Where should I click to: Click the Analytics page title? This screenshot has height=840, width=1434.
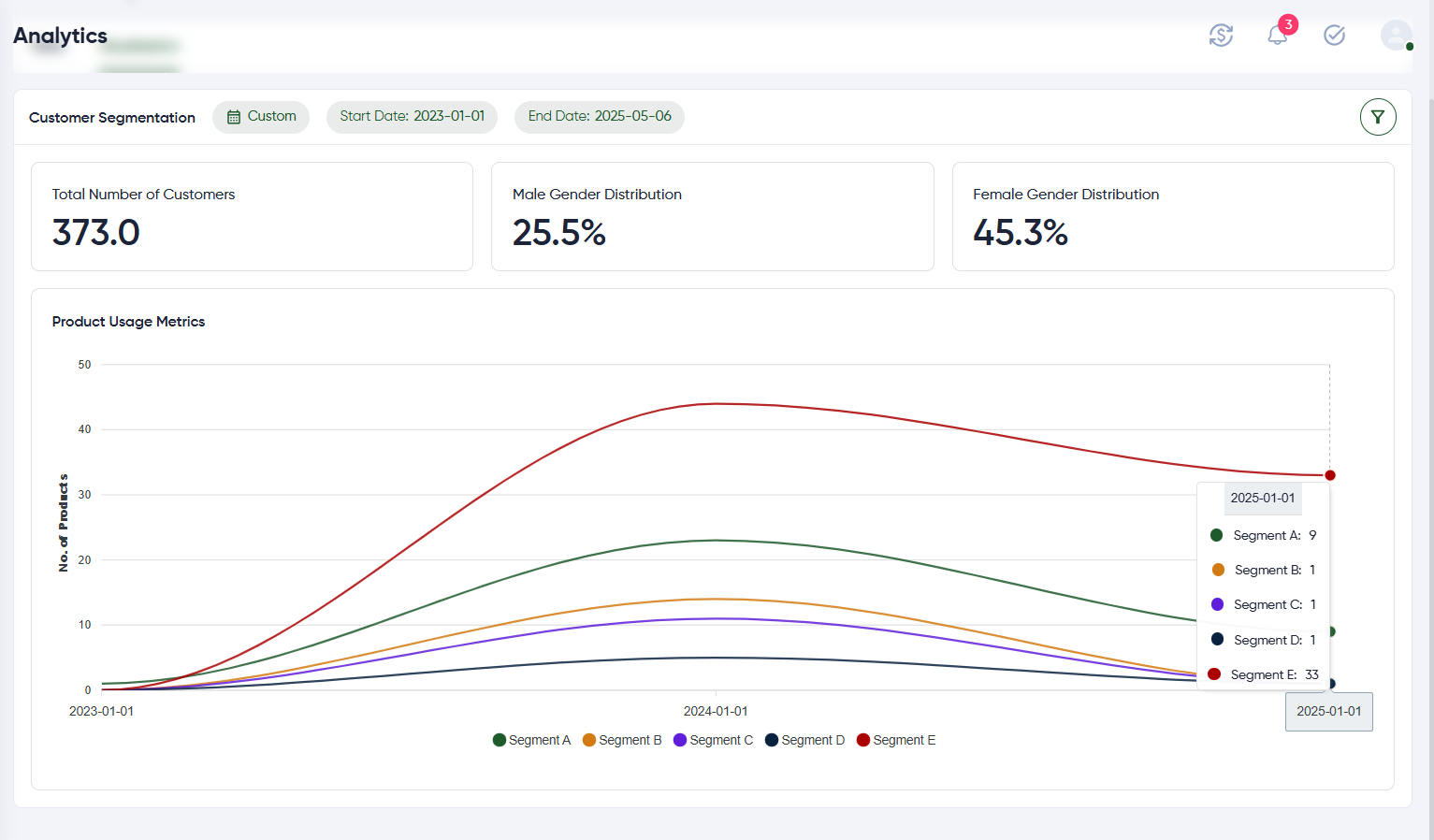tap(60, 36)
